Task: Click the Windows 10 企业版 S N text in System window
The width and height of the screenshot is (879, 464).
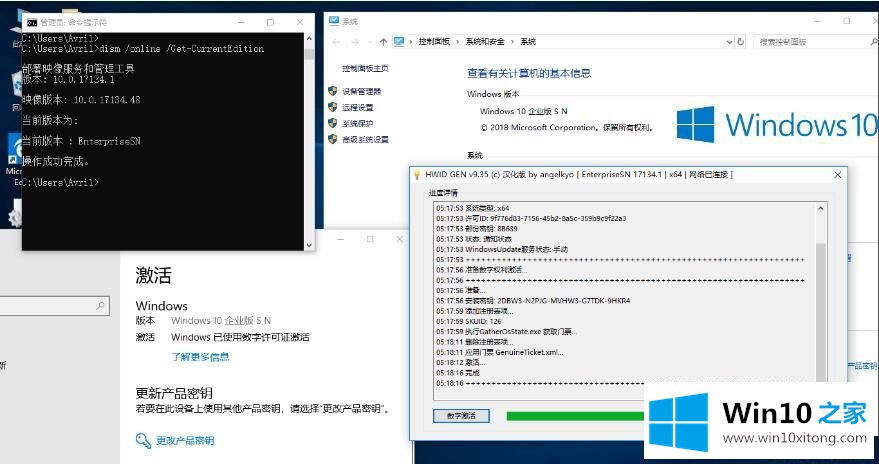Action: (x=524, y=111)
